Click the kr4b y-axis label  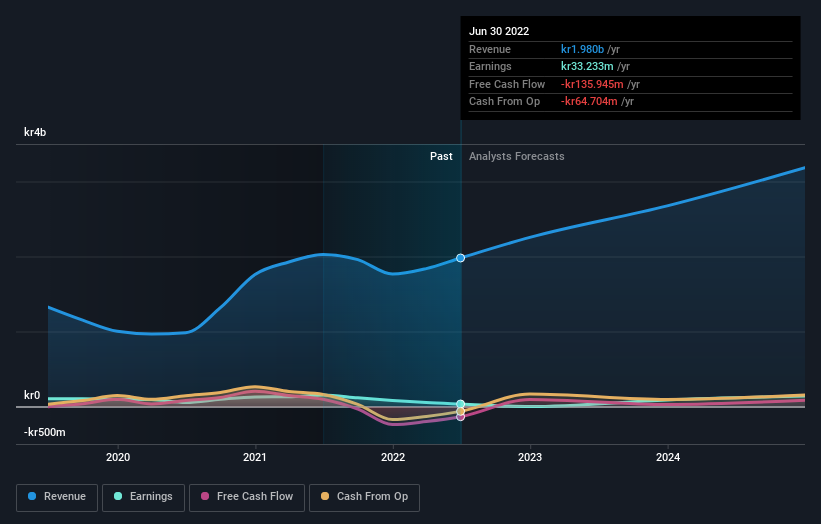point(35,132)
